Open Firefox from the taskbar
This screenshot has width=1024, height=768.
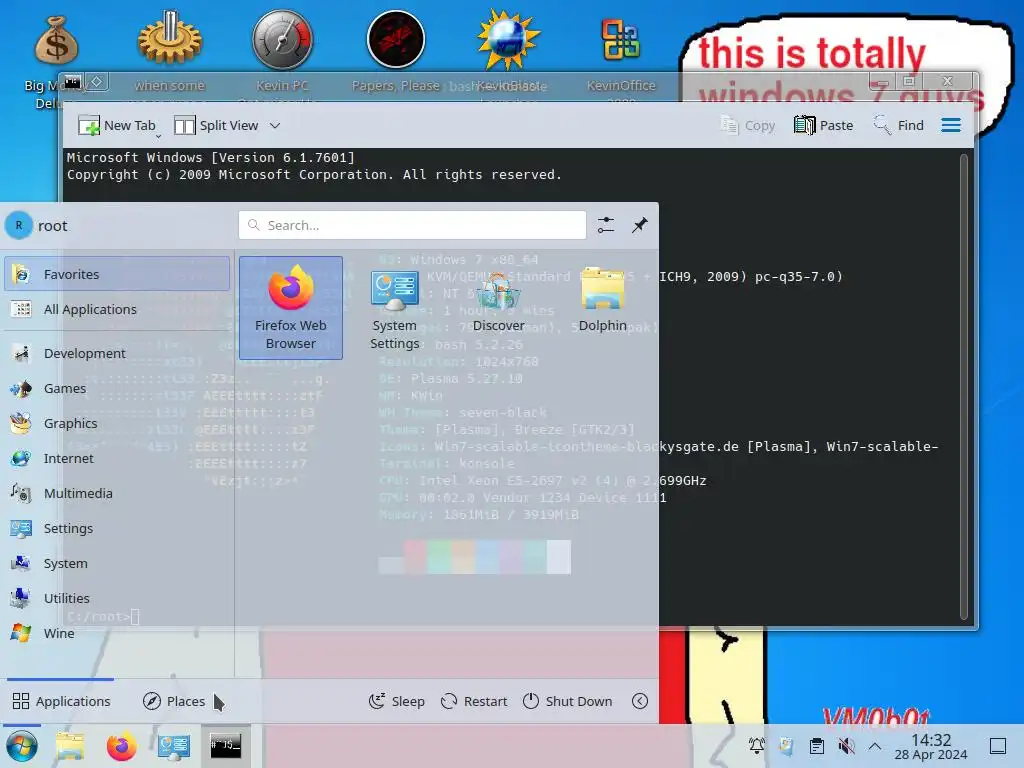pyautogui.click(x=121, y=746)
